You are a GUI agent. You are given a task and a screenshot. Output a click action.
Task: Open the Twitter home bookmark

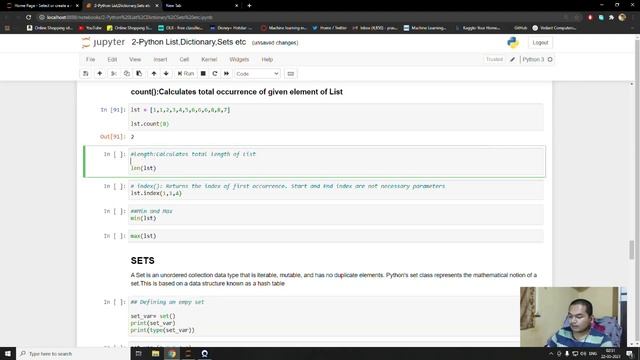pos(329,28)
